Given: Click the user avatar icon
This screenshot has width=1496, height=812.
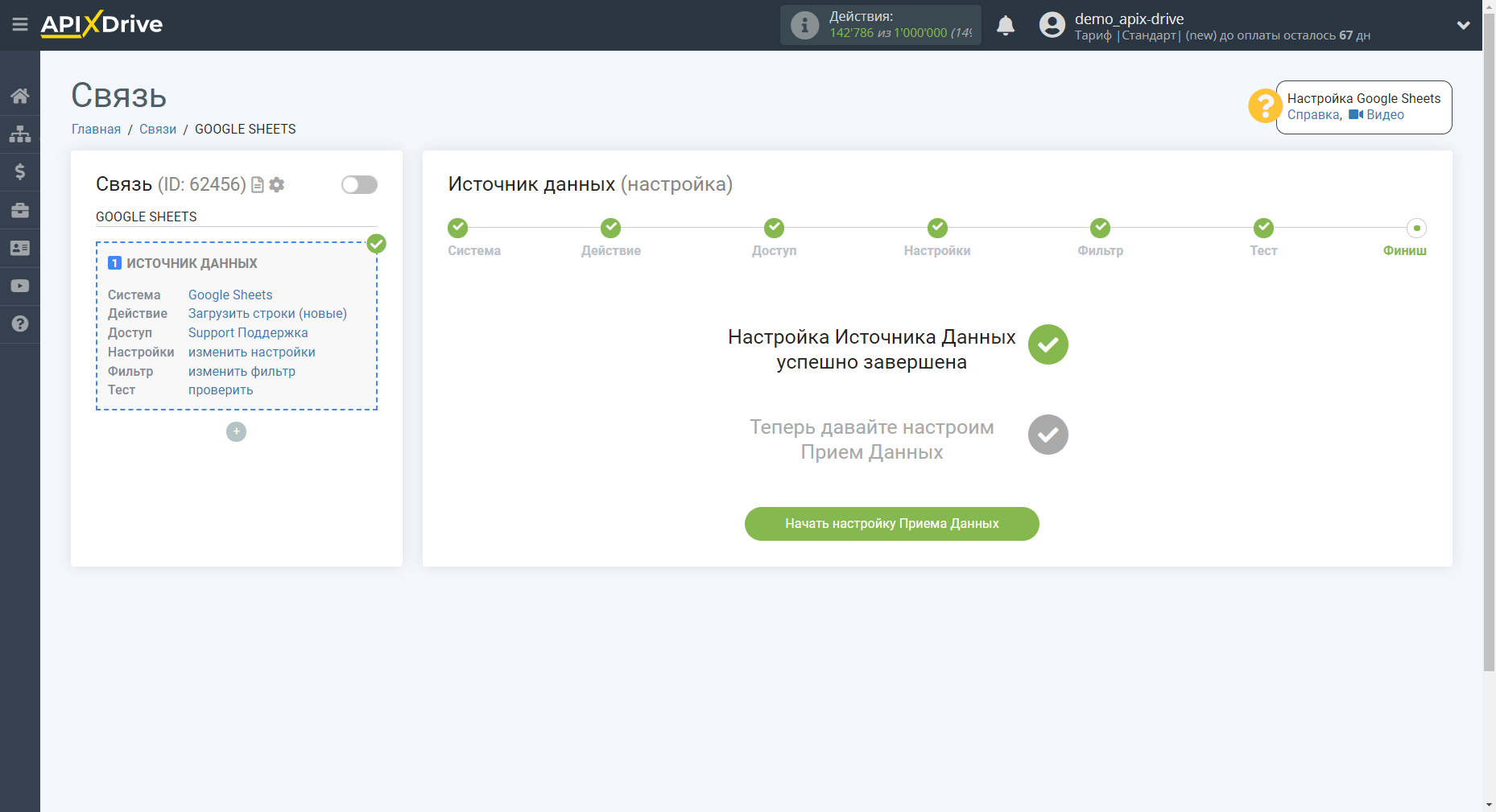Looking at the screenshot, I should 1052,25.
